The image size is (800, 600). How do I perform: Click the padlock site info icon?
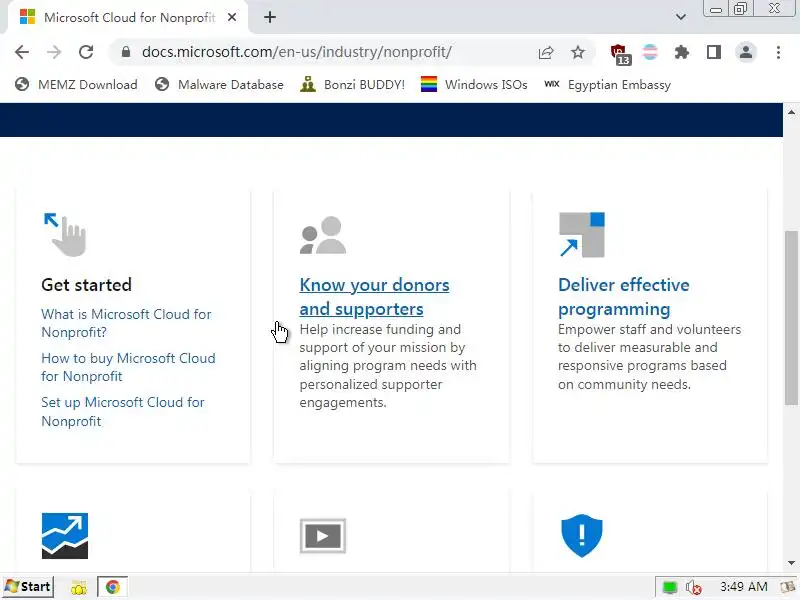(x=126, y=52)
